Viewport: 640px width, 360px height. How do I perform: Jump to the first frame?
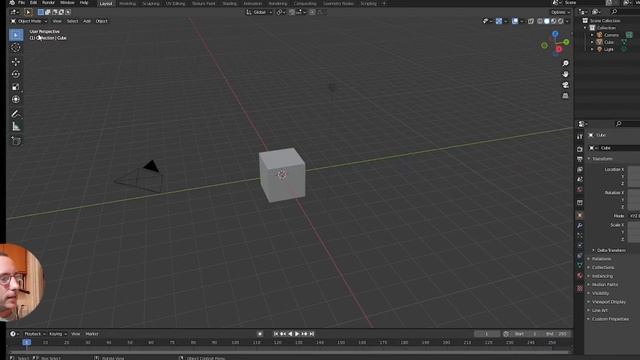point(276,334)
